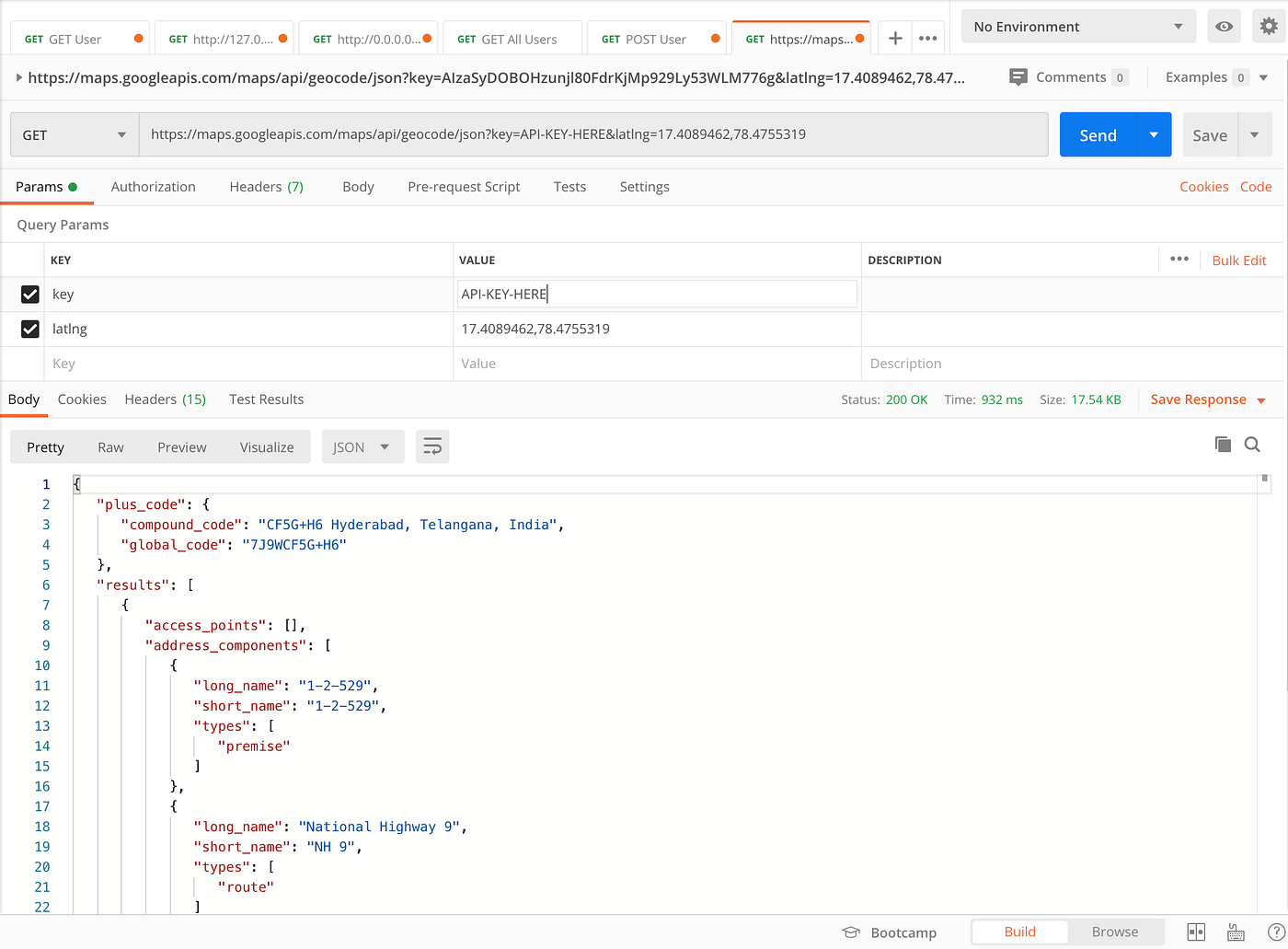Open tab options three-dot menu

click(x=927, y=39)
